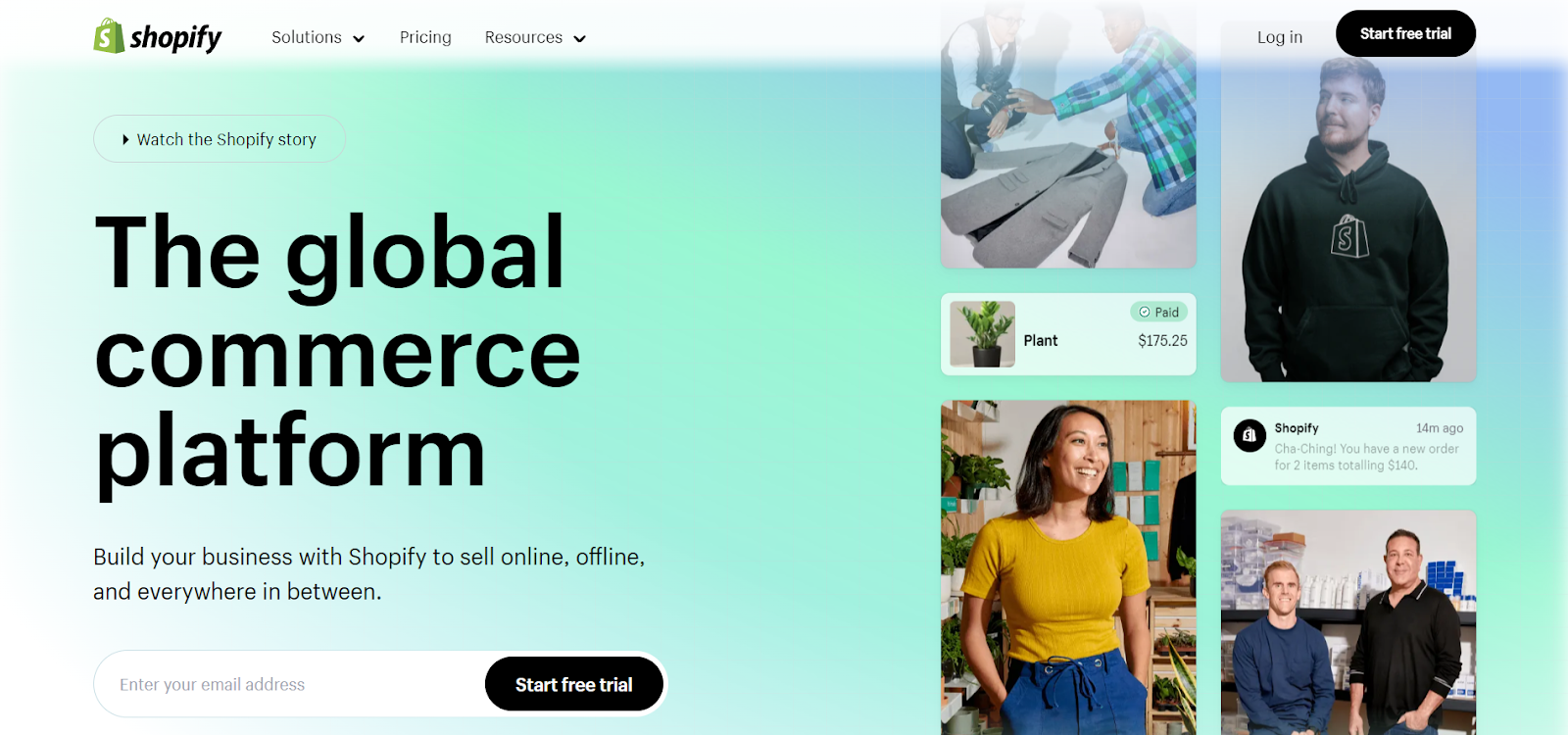This screenshot has width=1568, height=735.
Task: Select the woman in yellow shirt photo
Action: point(1068,567)
